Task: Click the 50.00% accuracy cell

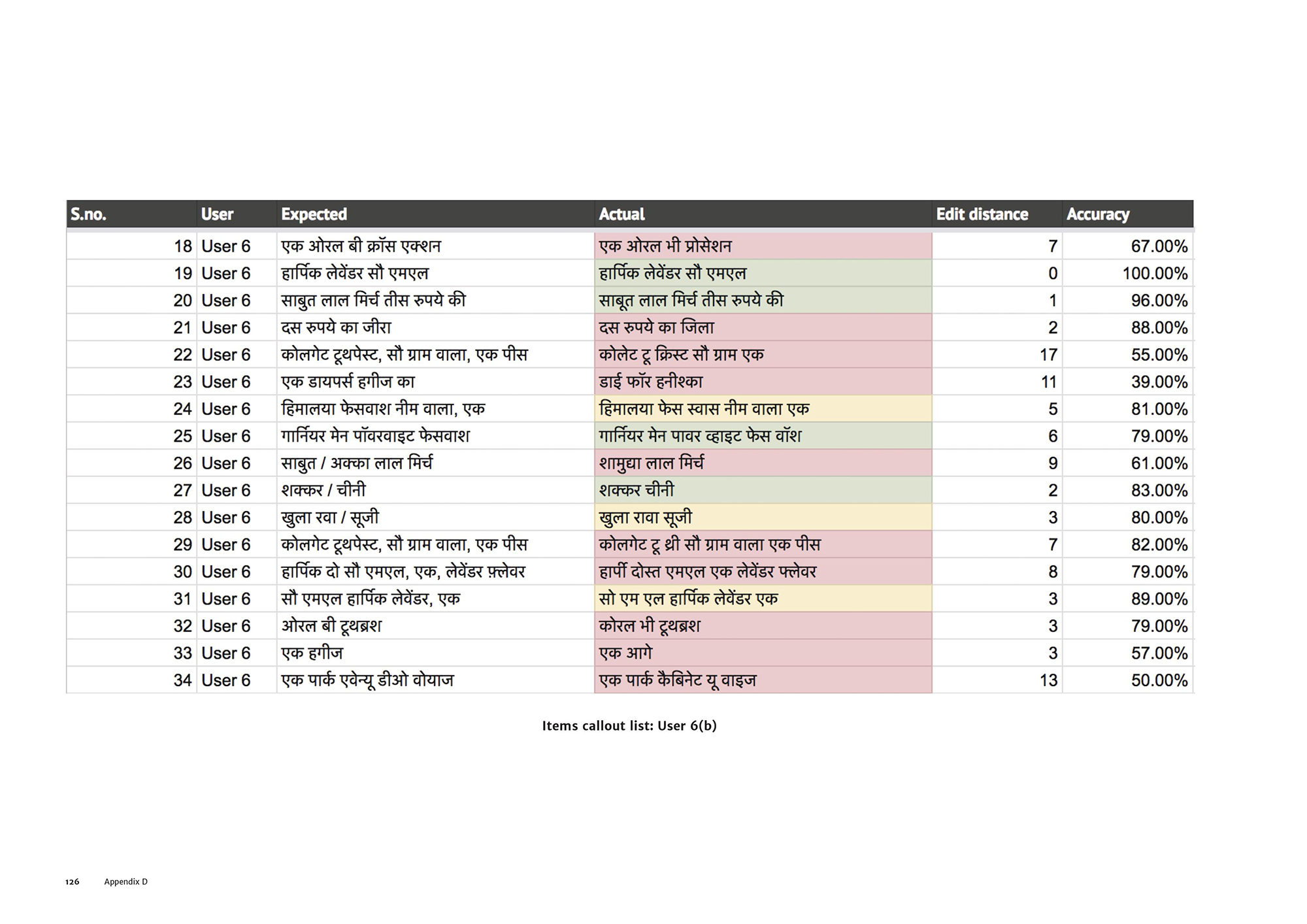Action: [x=1159, y=680]
